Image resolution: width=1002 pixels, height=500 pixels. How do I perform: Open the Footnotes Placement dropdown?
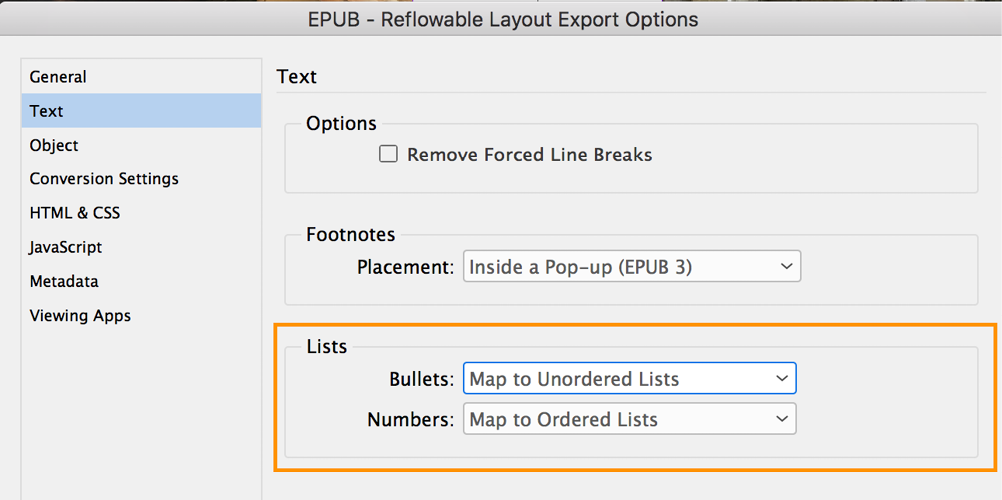pos(631,267)
